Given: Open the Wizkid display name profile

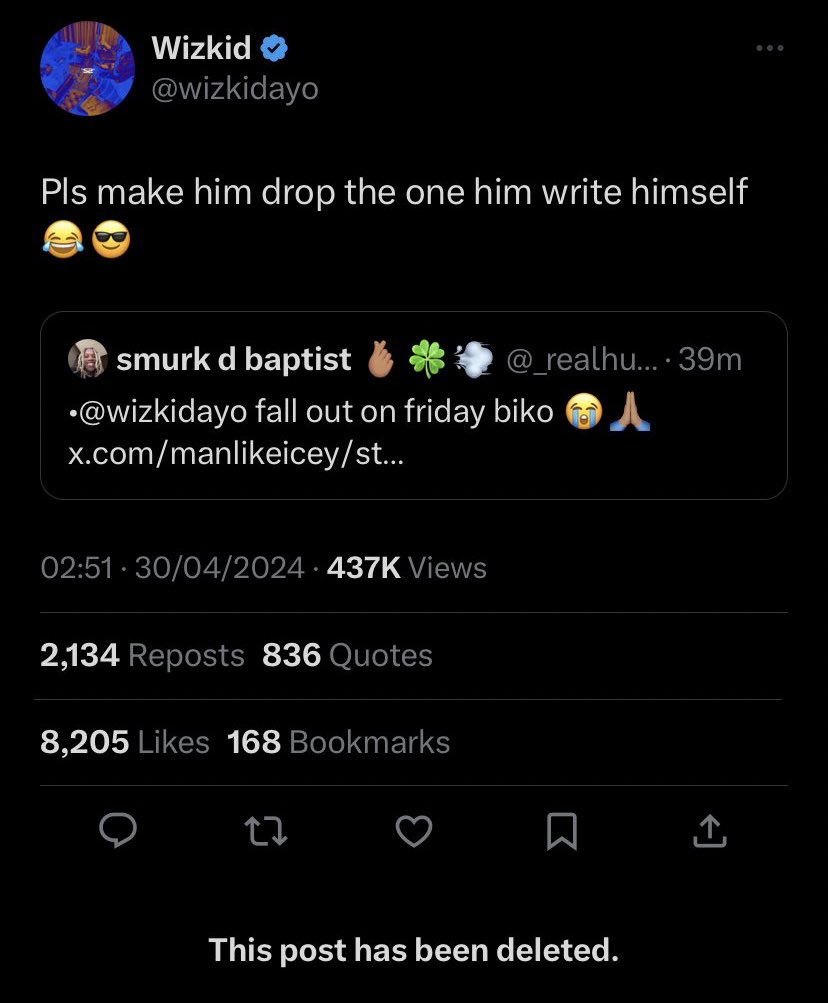Looking at the screenshot, I should [201, 47].
